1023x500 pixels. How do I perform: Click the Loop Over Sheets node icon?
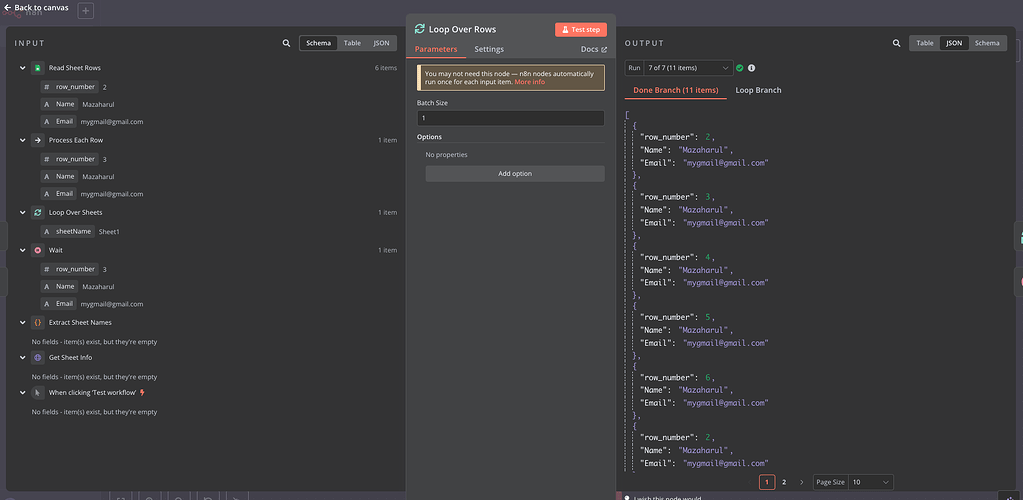coord(37,212)
